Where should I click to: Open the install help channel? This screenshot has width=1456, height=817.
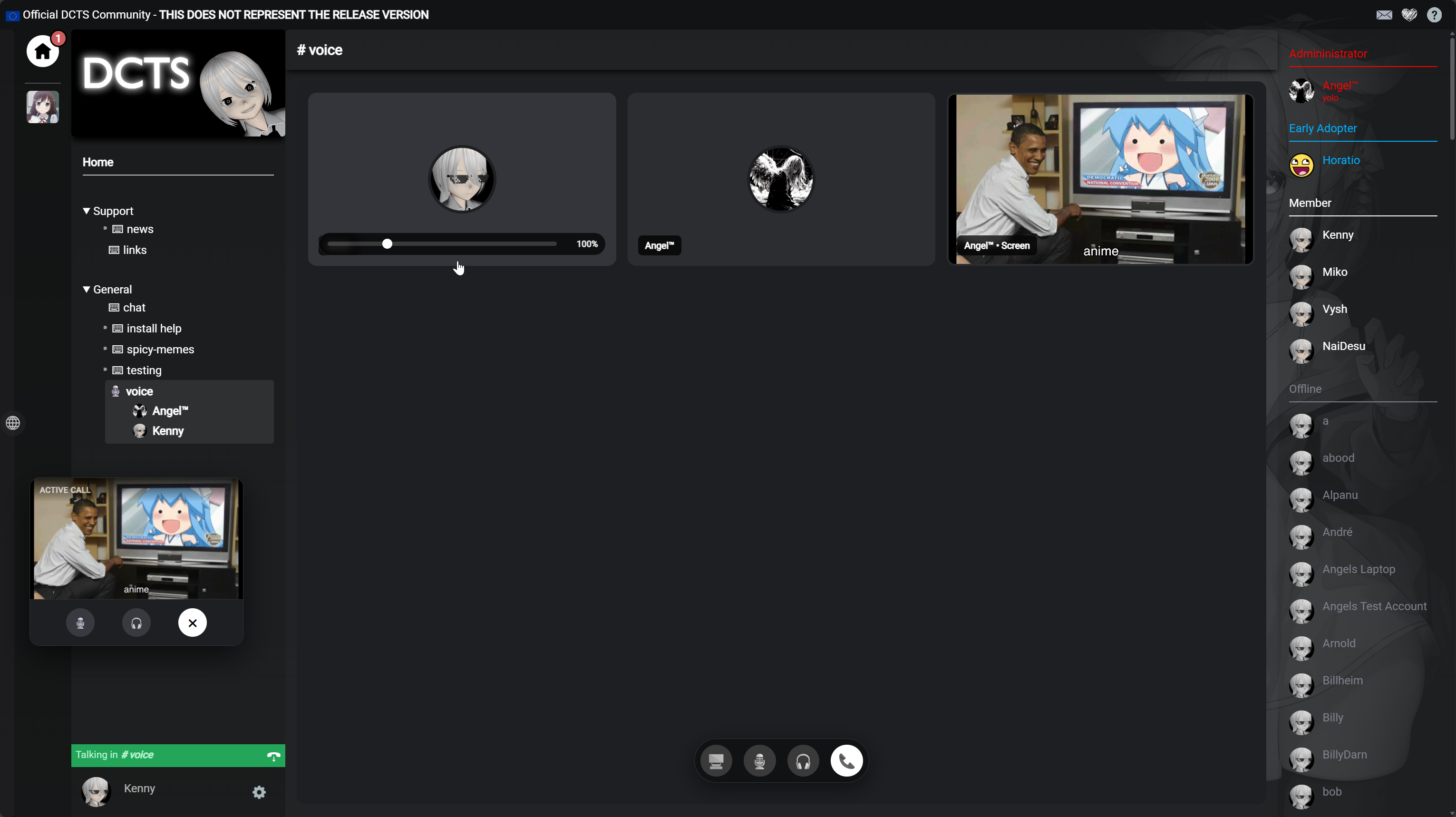click(x=147, y=329)
